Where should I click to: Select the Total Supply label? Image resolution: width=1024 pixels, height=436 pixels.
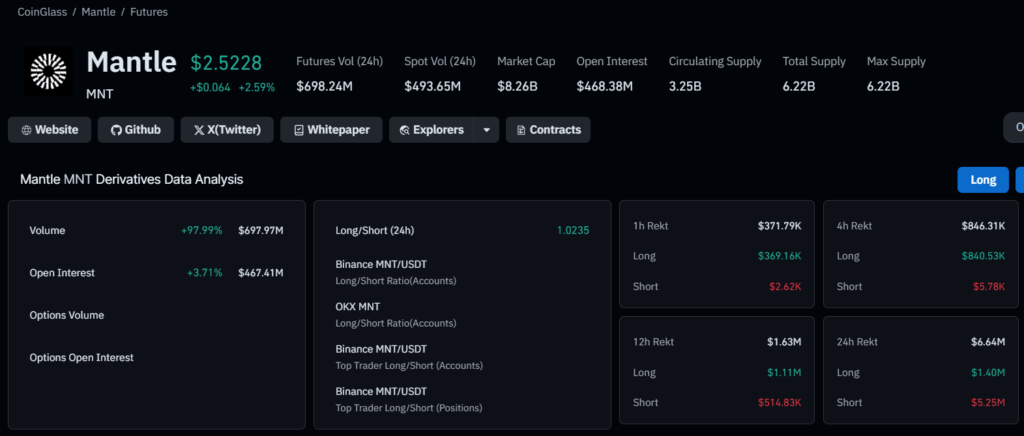(814, 61)
